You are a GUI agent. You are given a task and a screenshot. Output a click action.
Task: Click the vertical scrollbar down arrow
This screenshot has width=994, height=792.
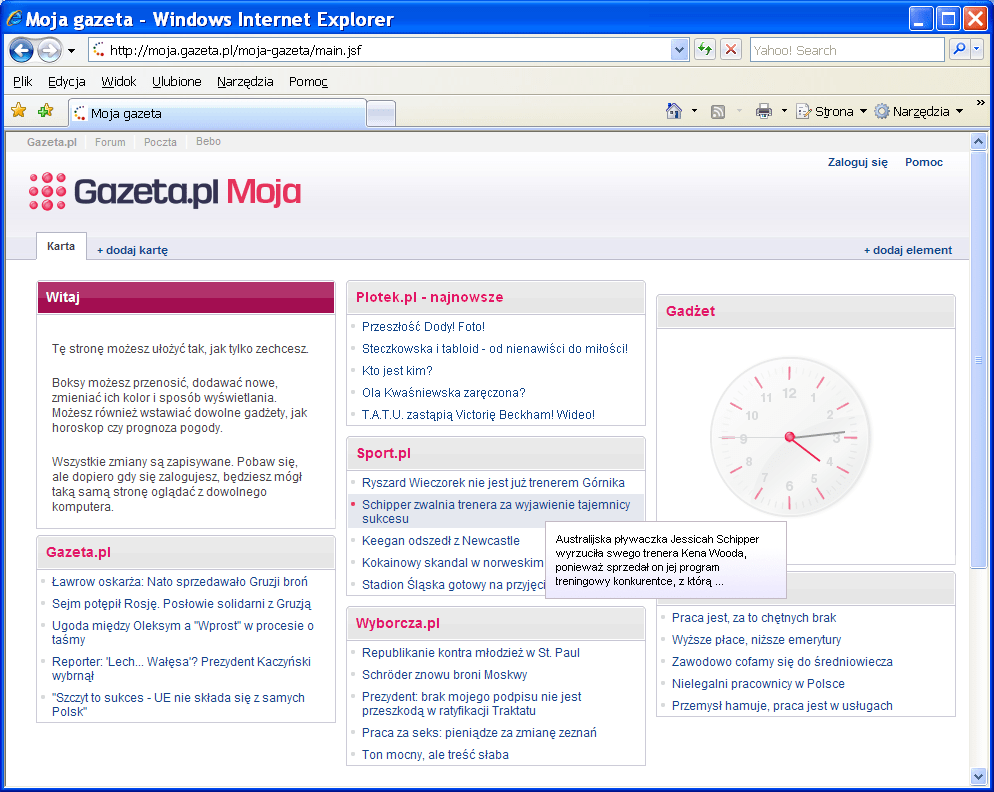[978, 776]
